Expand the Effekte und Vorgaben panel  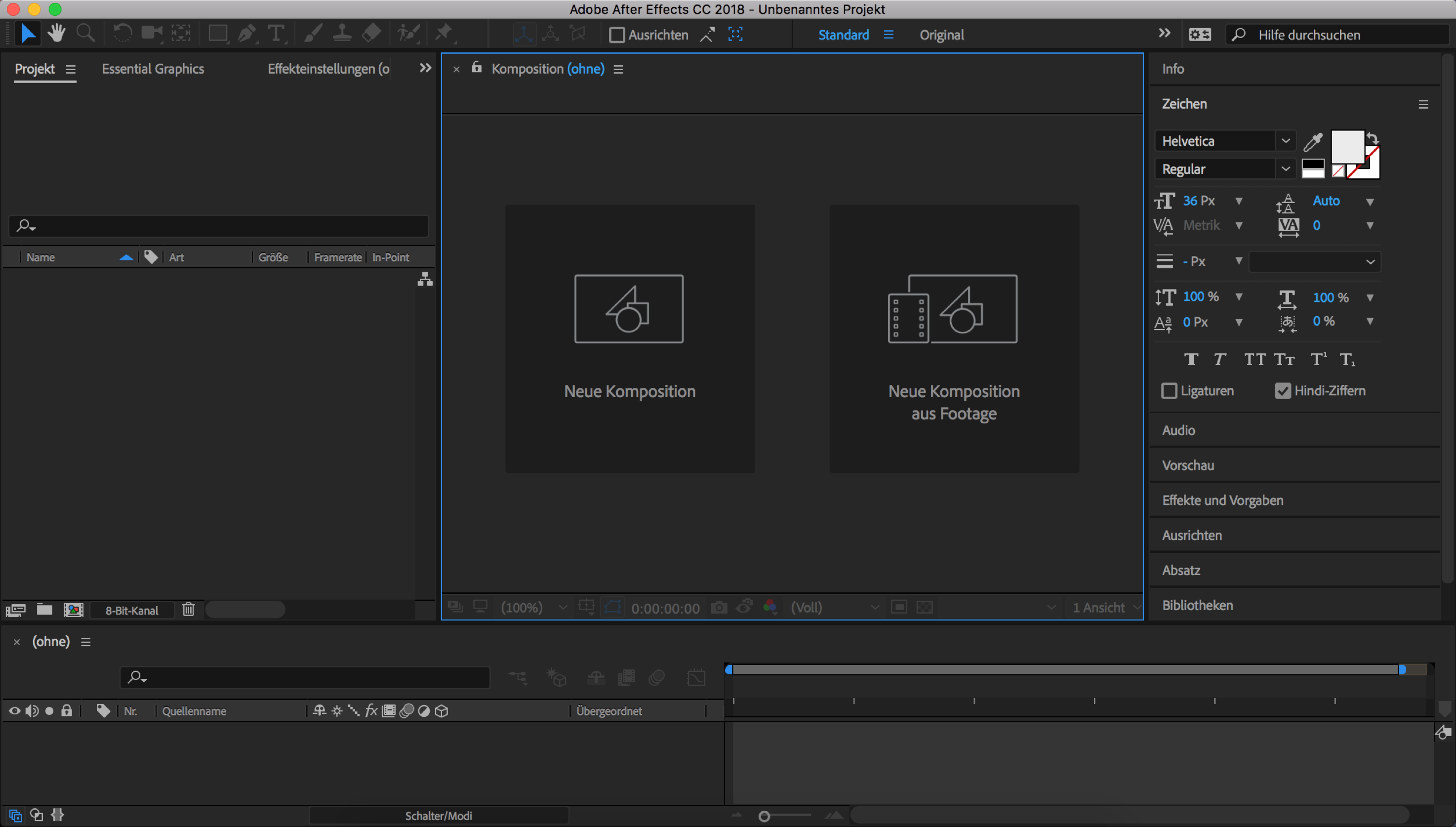coord(1222,500)
